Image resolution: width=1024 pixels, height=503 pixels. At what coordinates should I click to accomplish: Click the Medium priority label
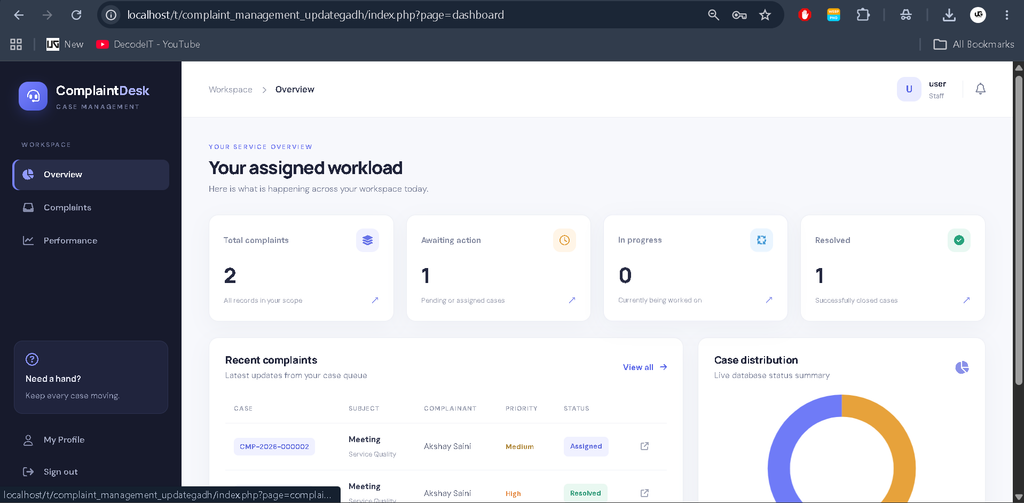(x=519, y=447)
